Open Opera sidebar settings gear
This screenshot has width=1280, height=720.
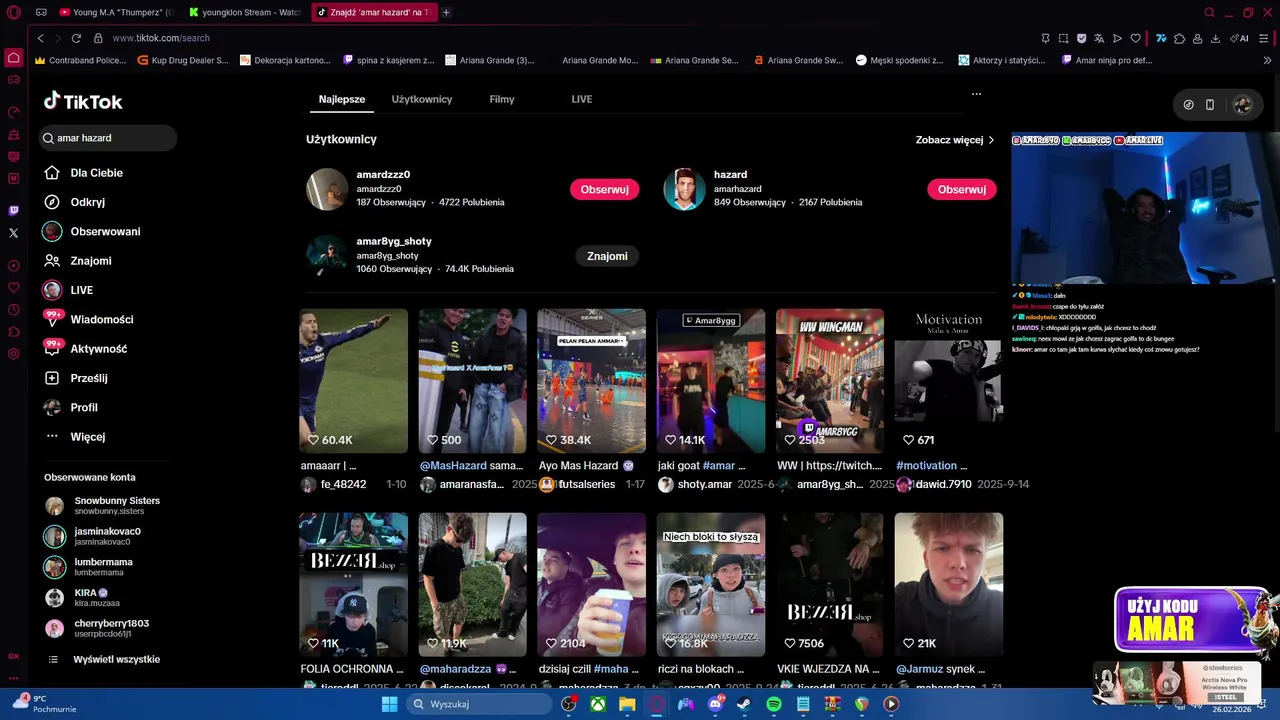click(13, 354)
